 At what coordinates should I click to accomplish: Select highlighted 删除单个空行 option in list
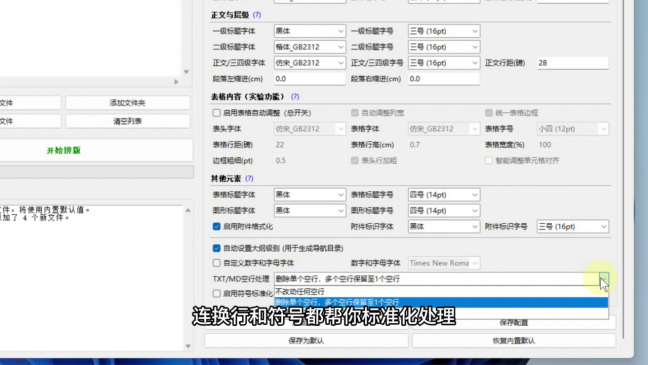coord(441,302)
